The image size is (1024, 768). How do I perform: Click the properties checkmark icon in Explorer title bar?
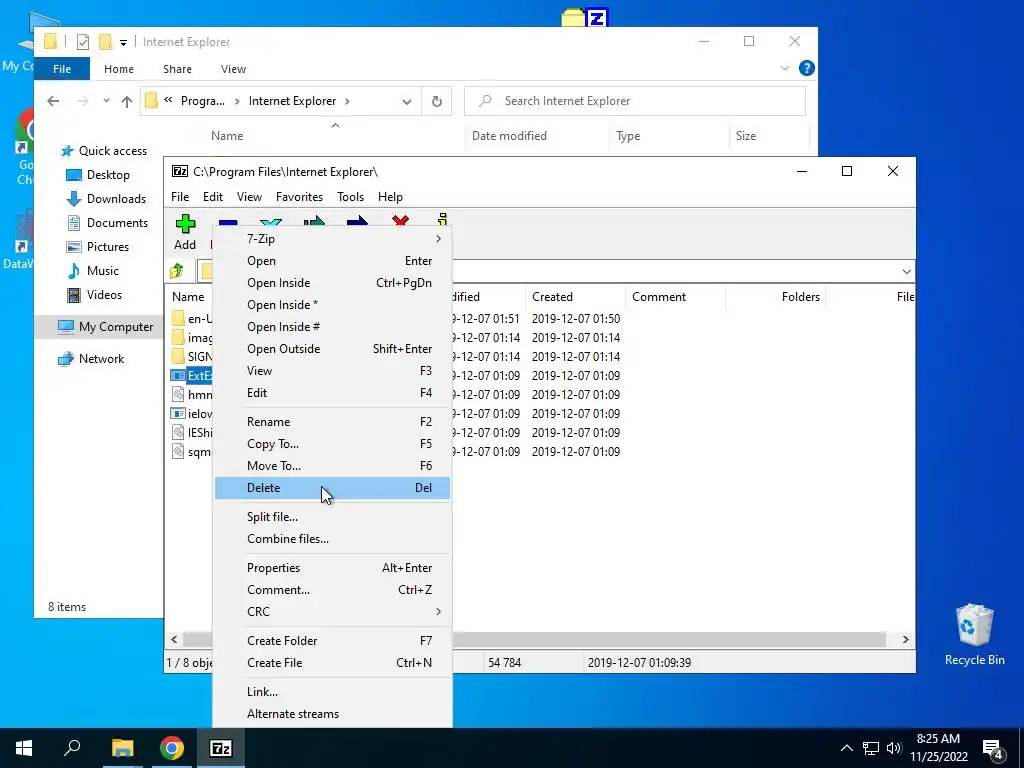point(83,42)
